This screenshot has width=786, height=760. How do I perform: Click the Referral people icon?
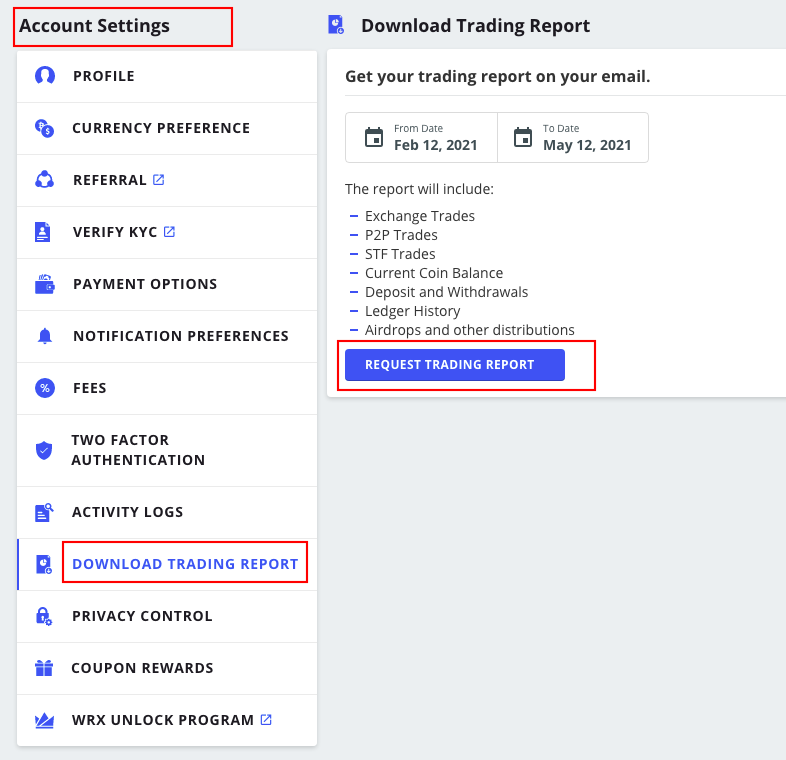pyautogui.click(x=45, y=180)
